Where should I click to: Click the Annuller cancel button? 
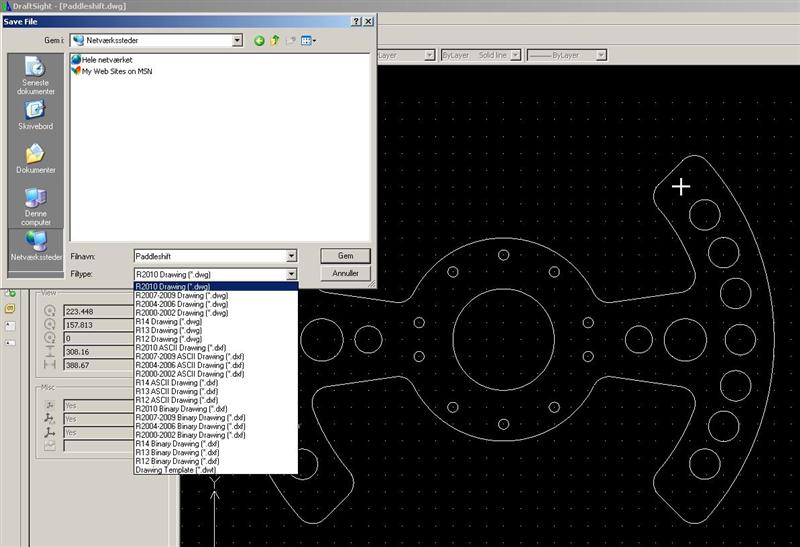coord(345,273)
